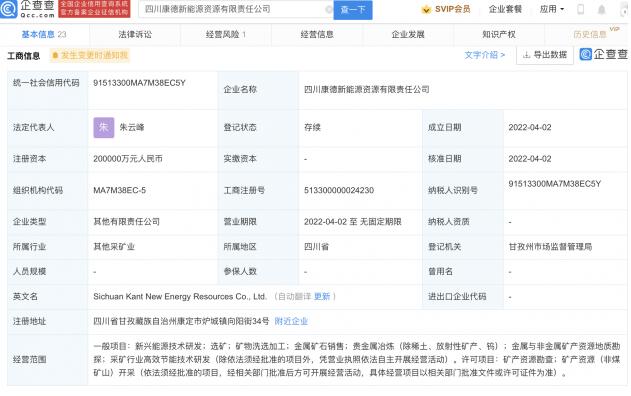Open 文字介绍 link
Screen dimensions: 631x396
(x=485, y=55)
